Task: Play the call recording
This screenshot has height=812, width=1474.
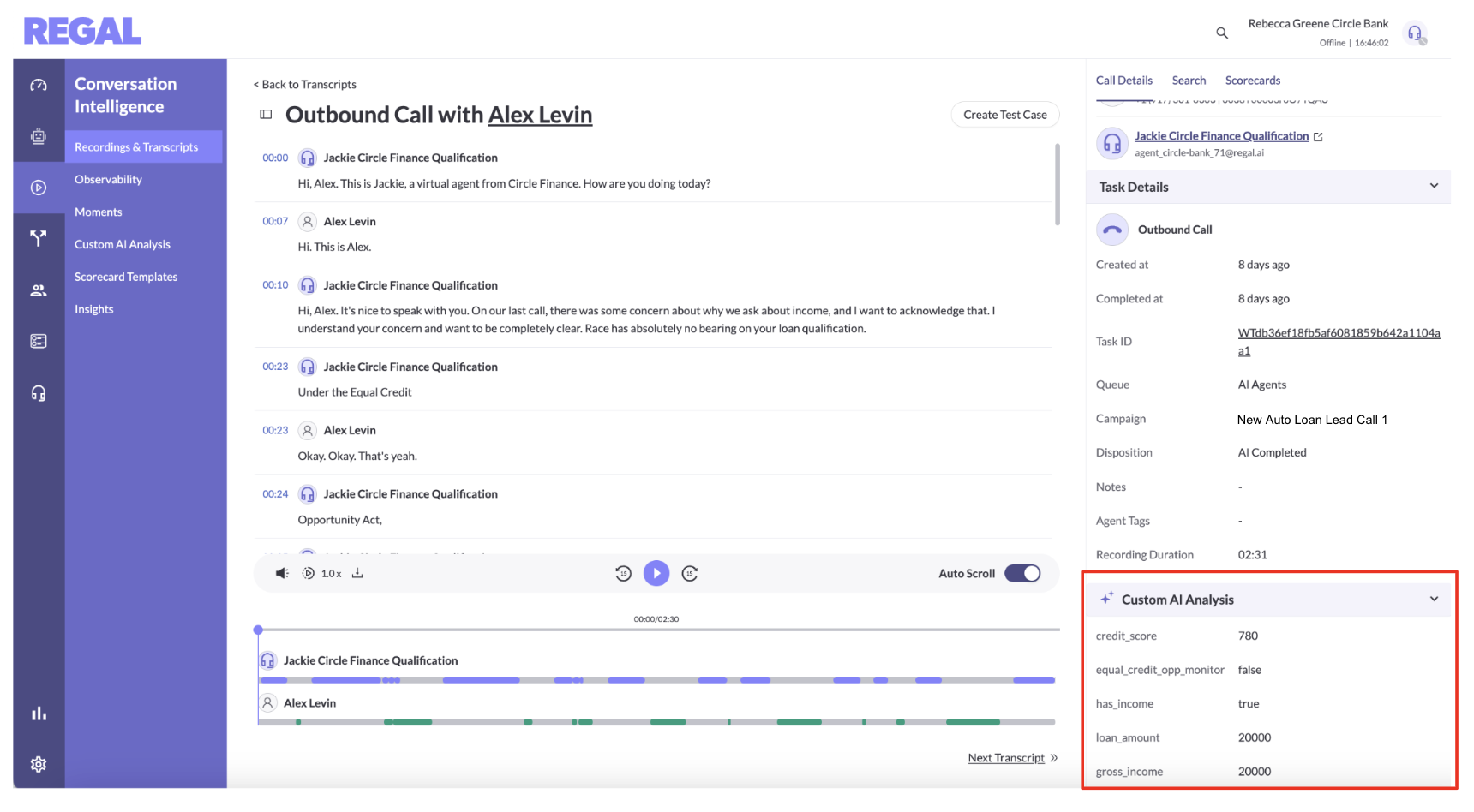Action: [656, 573]
